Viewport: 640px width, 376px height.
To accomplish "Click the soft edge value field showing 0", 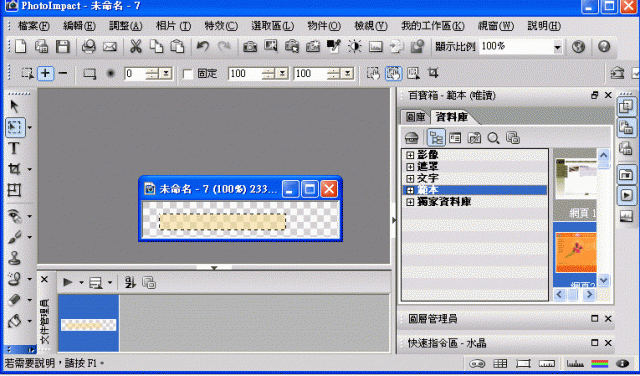I will (x=136, y=74).
